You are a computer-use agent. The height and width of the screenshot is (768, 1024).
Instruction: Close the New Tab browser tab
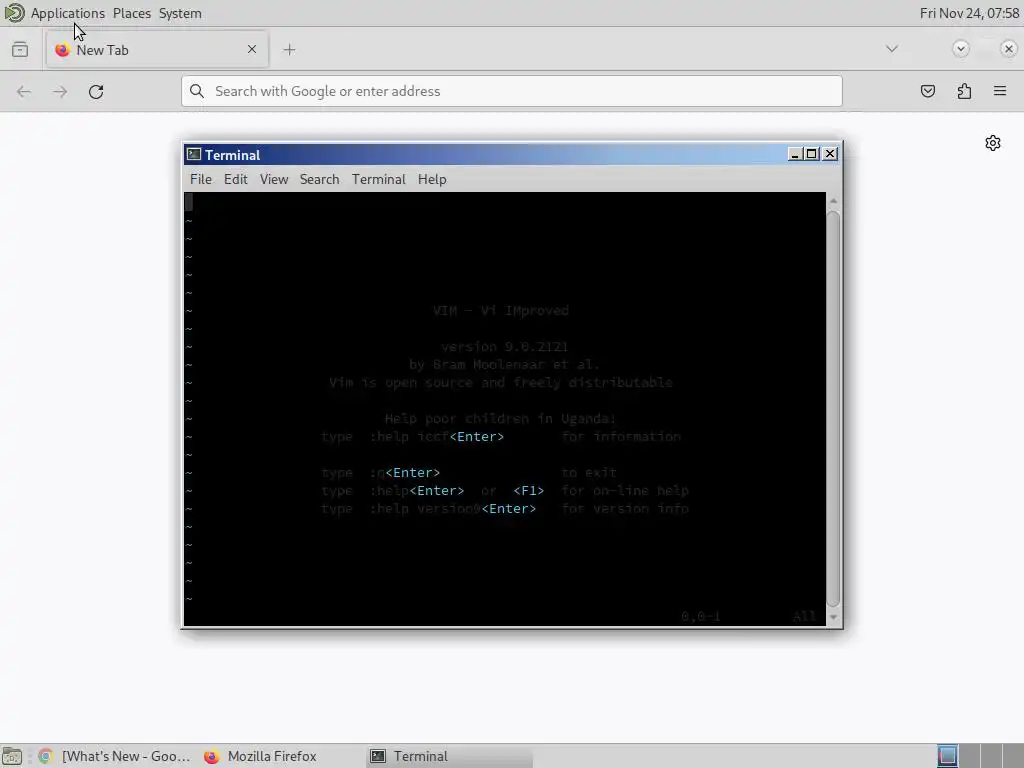(x=251, y=50)
